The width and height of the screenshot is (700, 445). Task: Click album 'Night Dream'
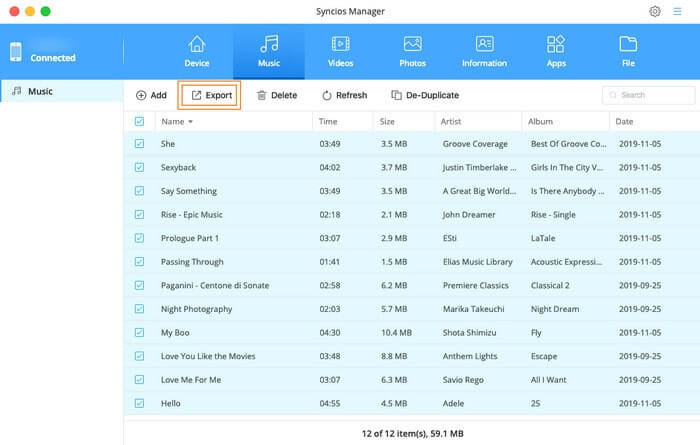tap(555, 309)
